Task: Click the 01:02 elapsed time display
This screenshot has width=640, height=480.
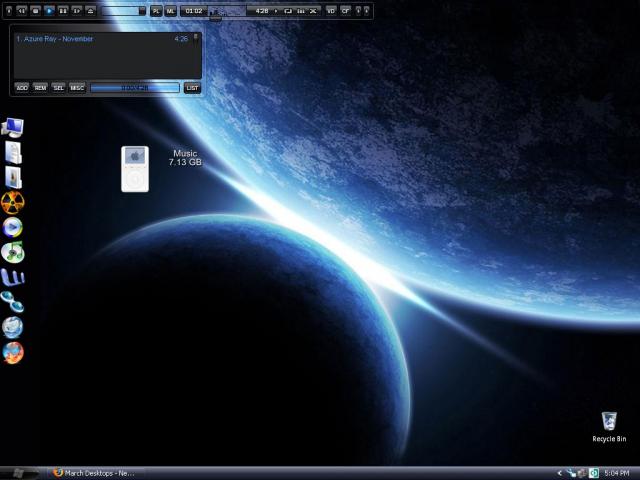Action: click(193, 11)
